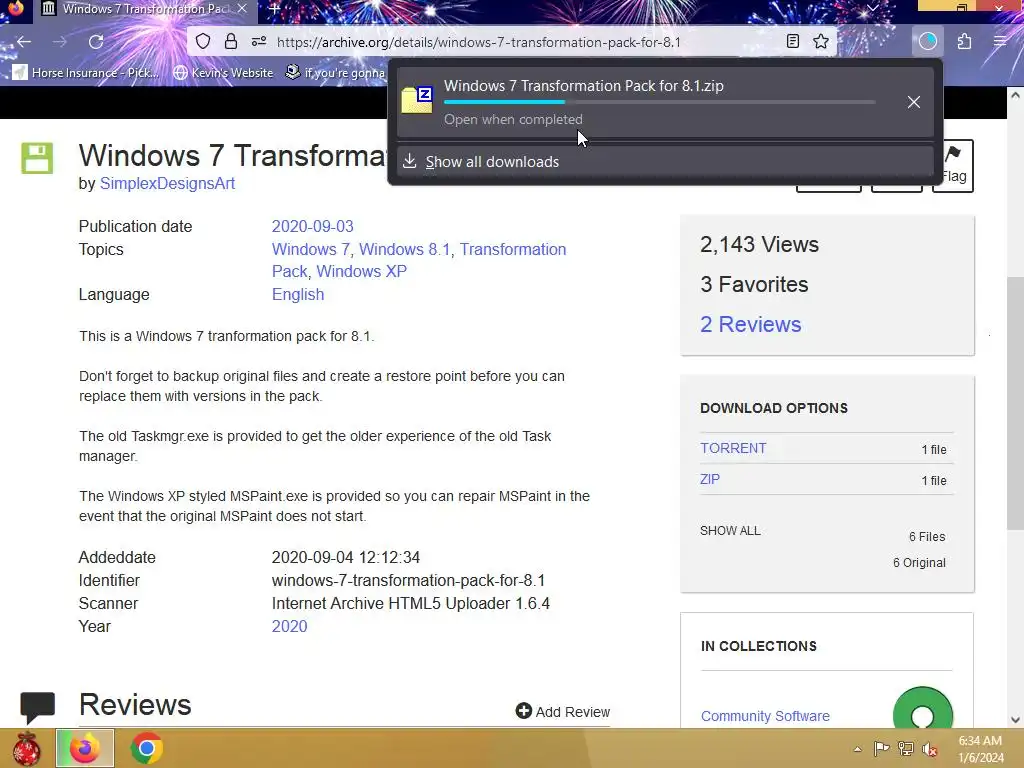
Task: Select the Addeddate value 2020-09-04 12:12:34
Action: (x=345, y=557)
